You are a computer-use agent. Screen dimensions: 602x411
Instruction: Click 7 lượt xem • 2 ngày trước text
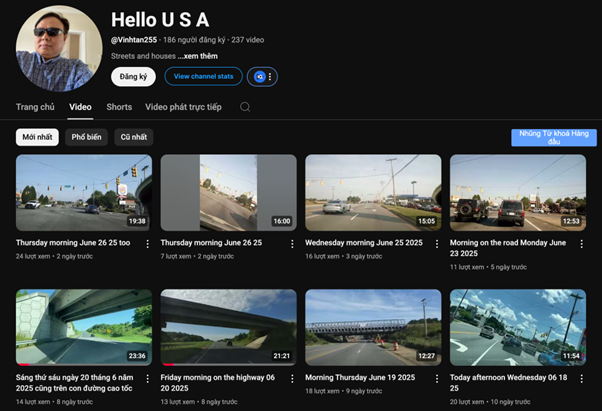pos(197,256)
